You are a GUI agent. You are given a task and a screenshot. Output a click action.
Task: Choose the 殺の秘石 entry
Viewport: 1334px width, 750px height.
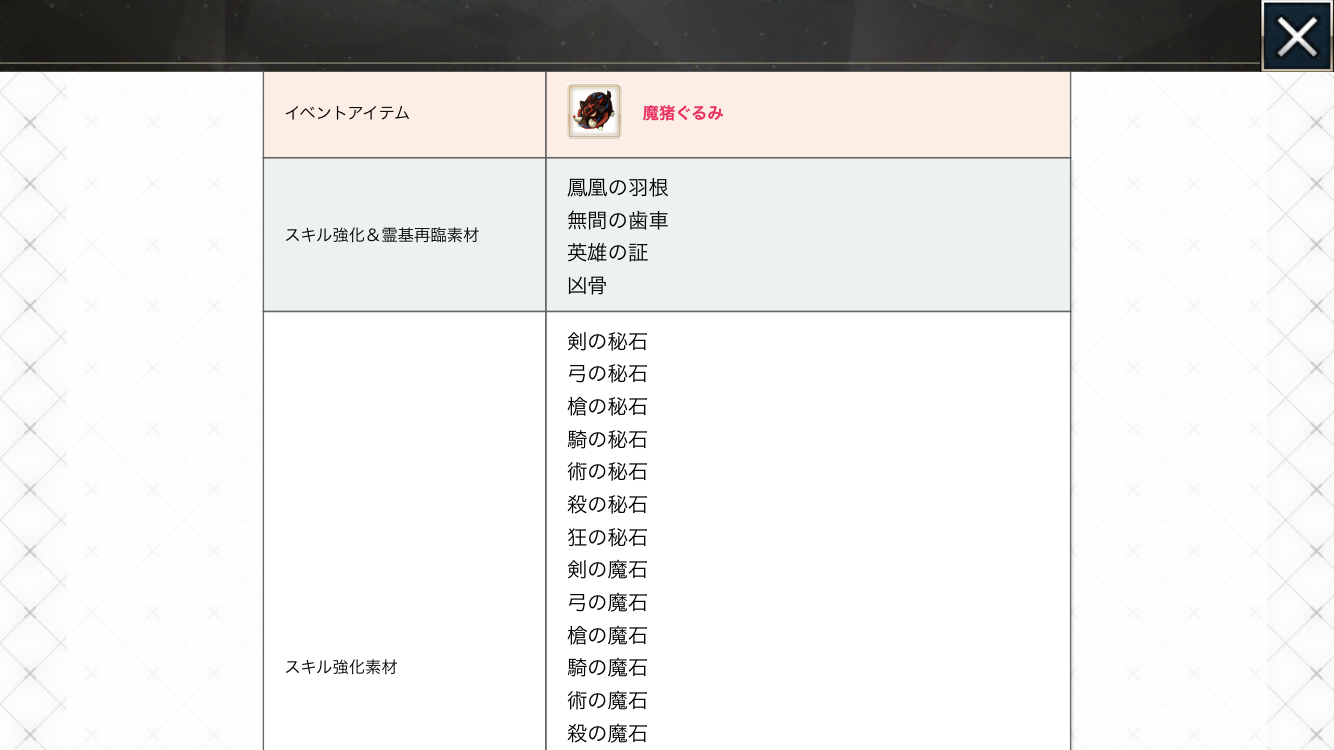(607, 505)
